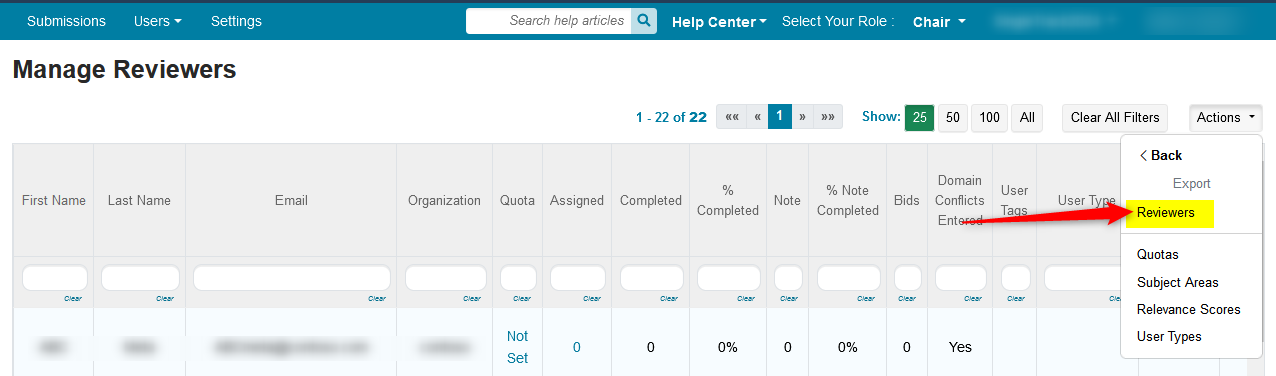1276x376 pixels.
Task: Show 50 items per page
Action: [x=953, y=117]
